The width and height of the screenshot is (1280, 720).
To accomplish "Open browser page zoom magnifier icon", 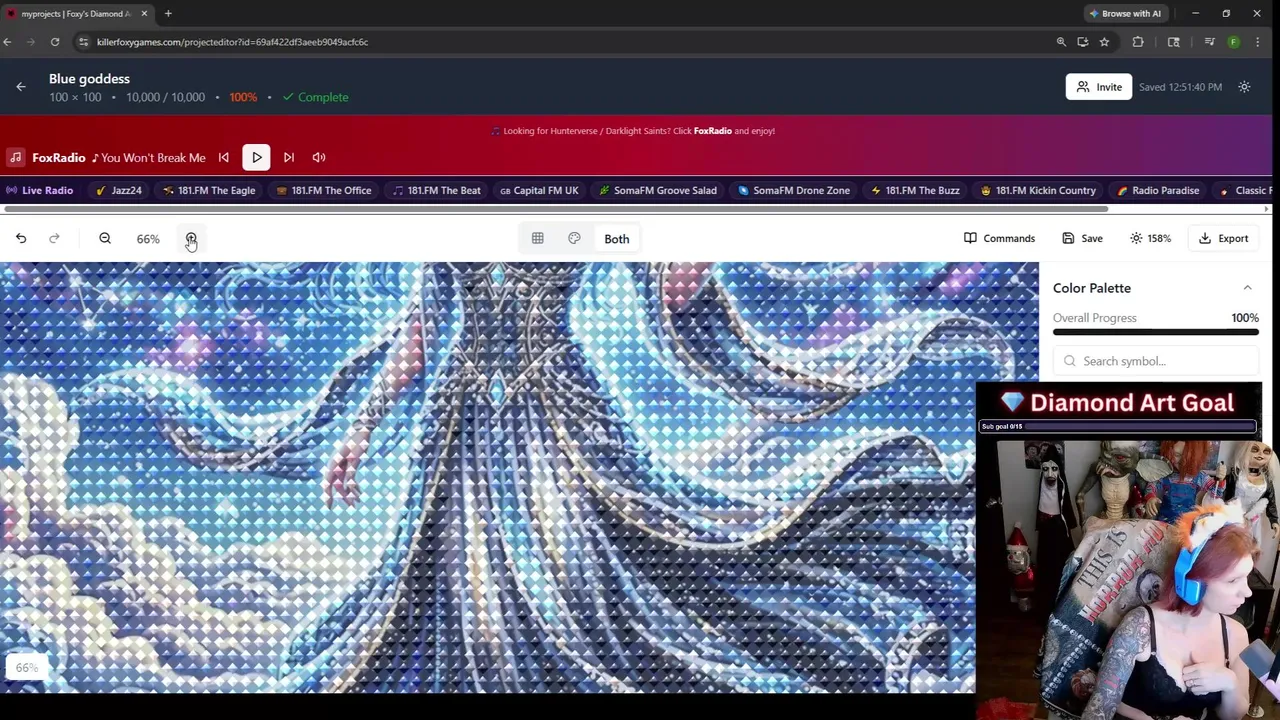I will coord(1061,42).
